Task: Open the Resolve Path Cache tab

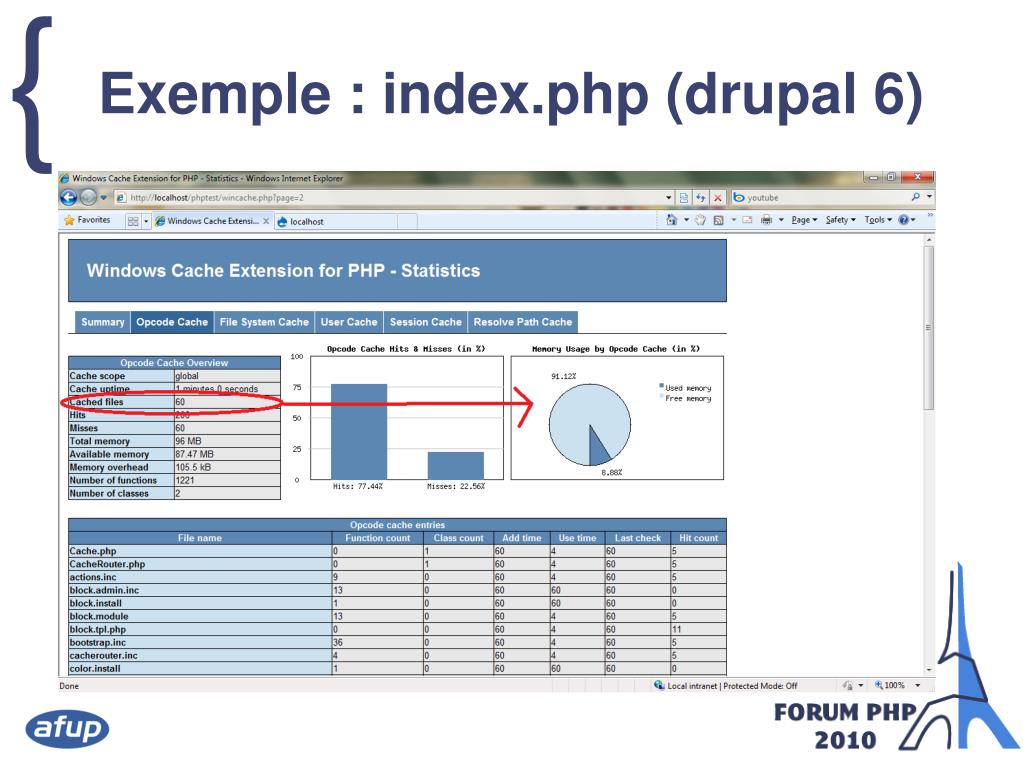Action: tap(523, 322)
